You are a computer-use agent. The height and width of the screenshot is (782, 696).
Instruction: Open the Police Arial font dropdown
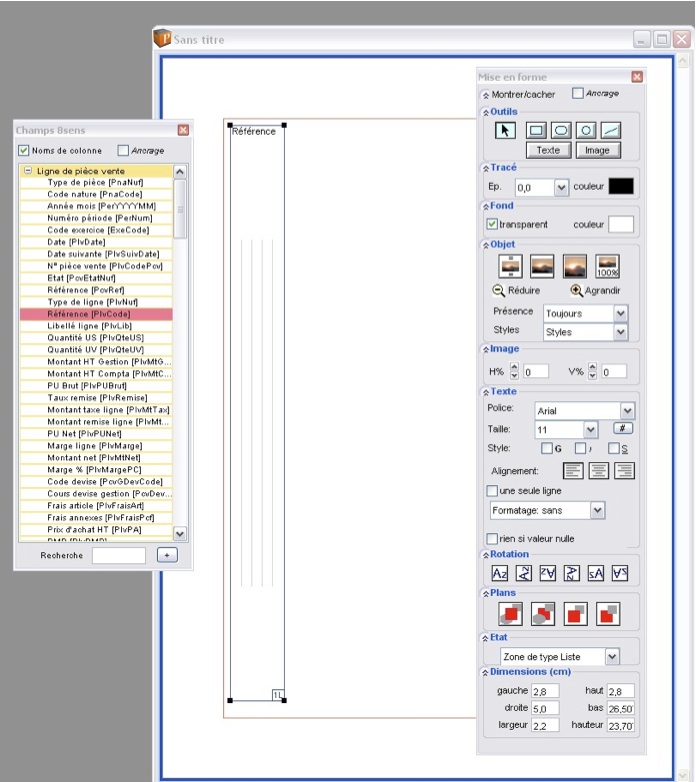click(627, 410)
